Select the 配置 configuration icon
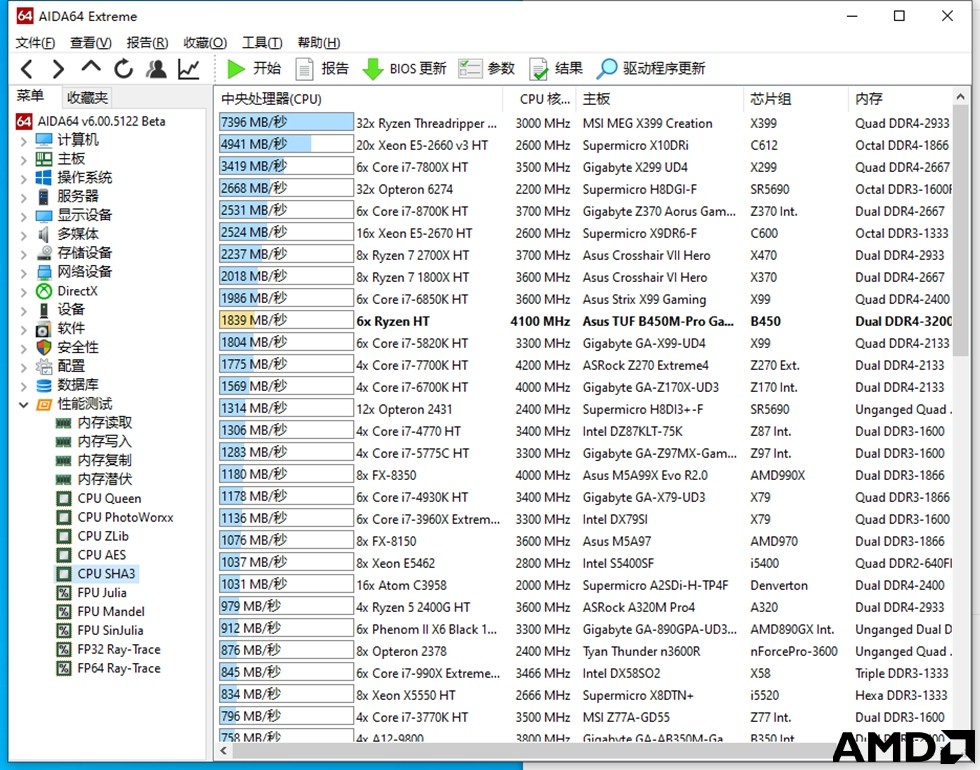 44,366
